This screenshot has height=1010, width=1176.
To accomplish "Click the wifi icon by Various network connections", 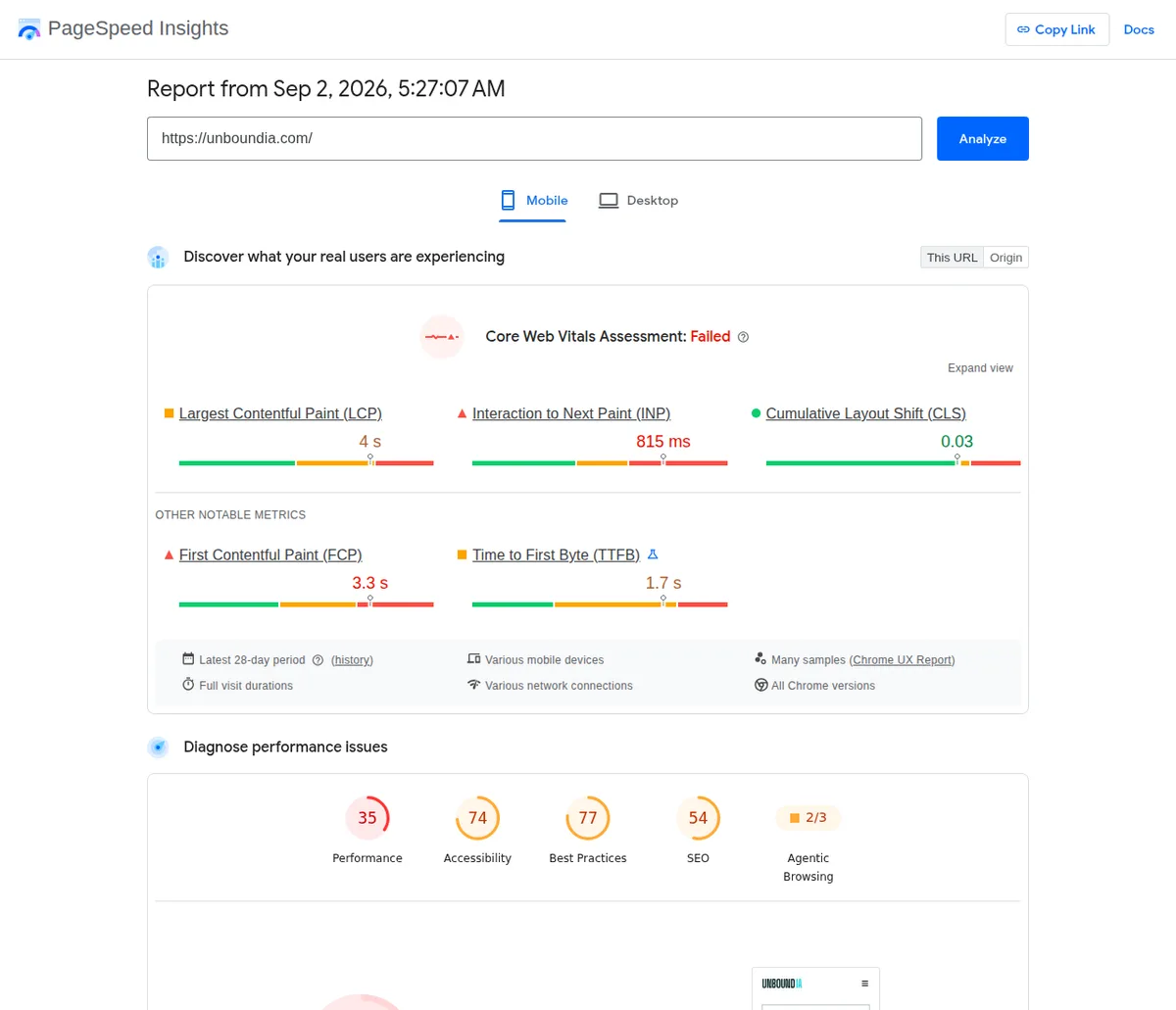I will (x=474, y=685).
